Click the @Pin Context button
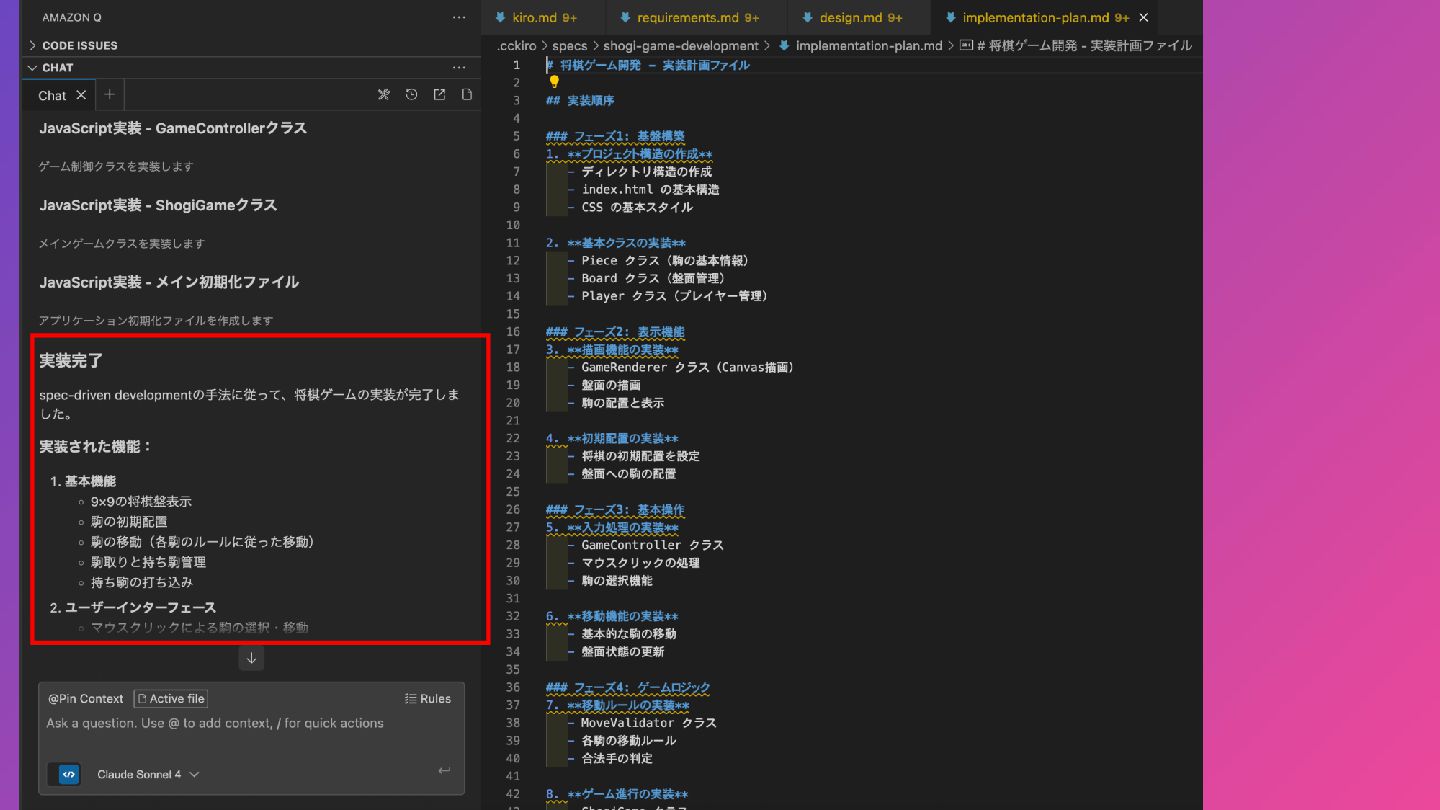 point(85,699)
